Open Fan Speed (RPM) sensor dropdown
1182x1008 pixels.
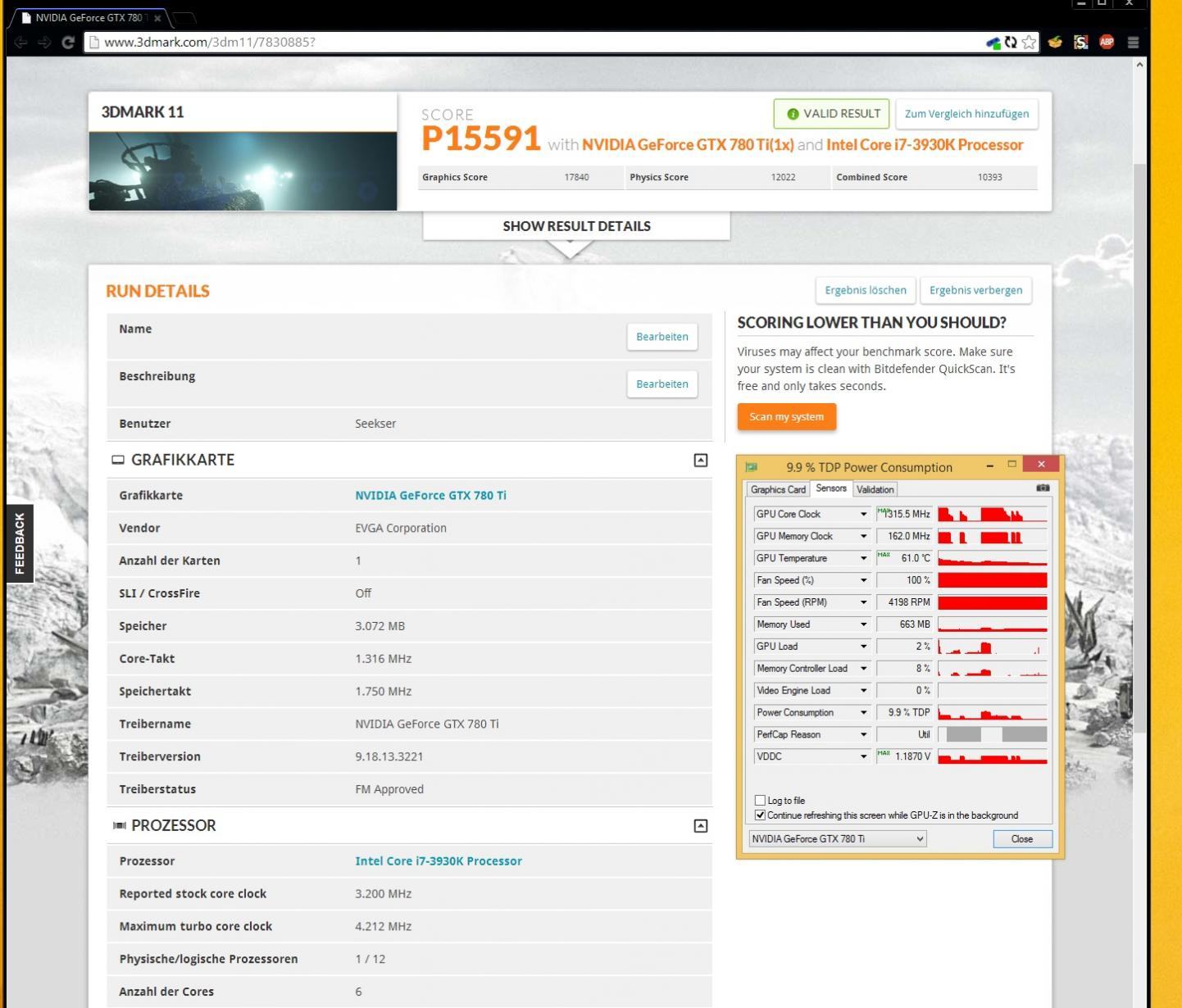coord(863,603)
